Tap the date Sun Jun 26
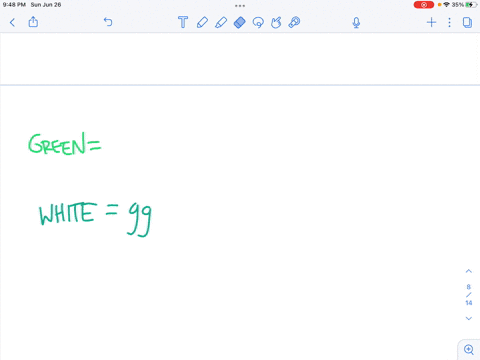 pos(46,5)
